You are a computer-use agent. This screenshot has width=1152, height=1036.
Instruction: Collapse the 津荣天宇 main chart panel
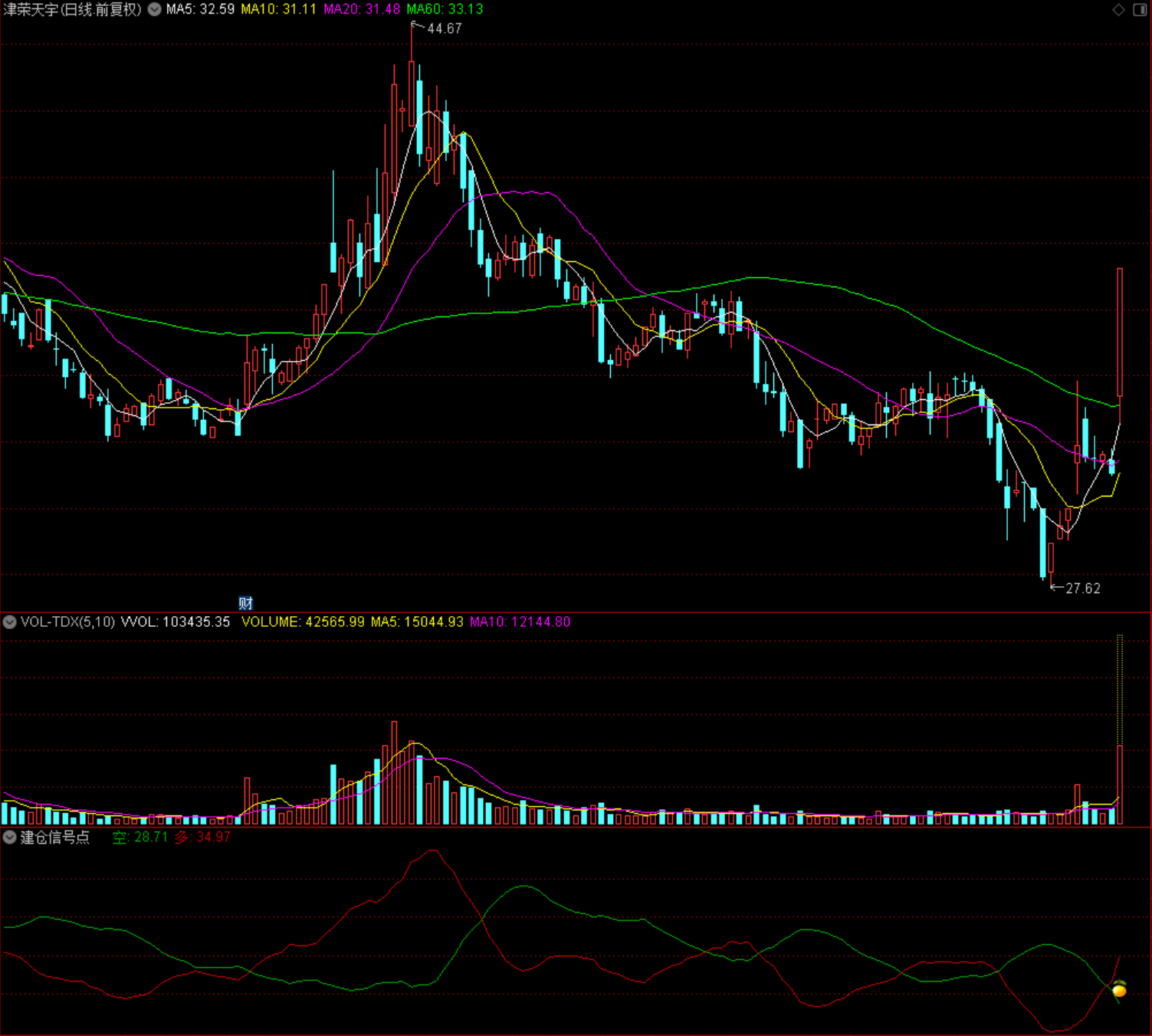pos(153,11)
